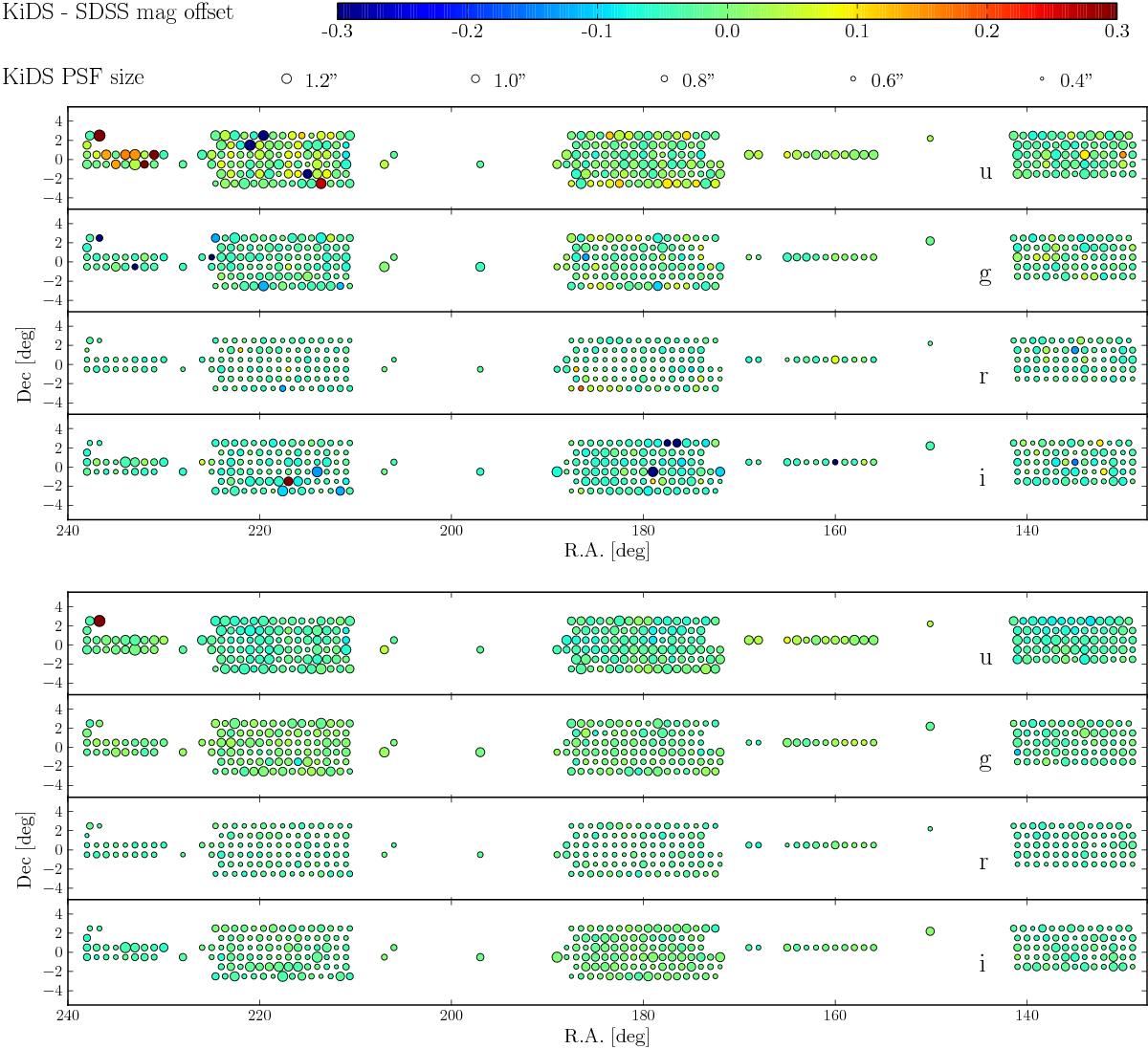This screenshot has height=1049, width=1148.
Task: Click the "i" band label in lower plot
Action: tap(982, 963)
